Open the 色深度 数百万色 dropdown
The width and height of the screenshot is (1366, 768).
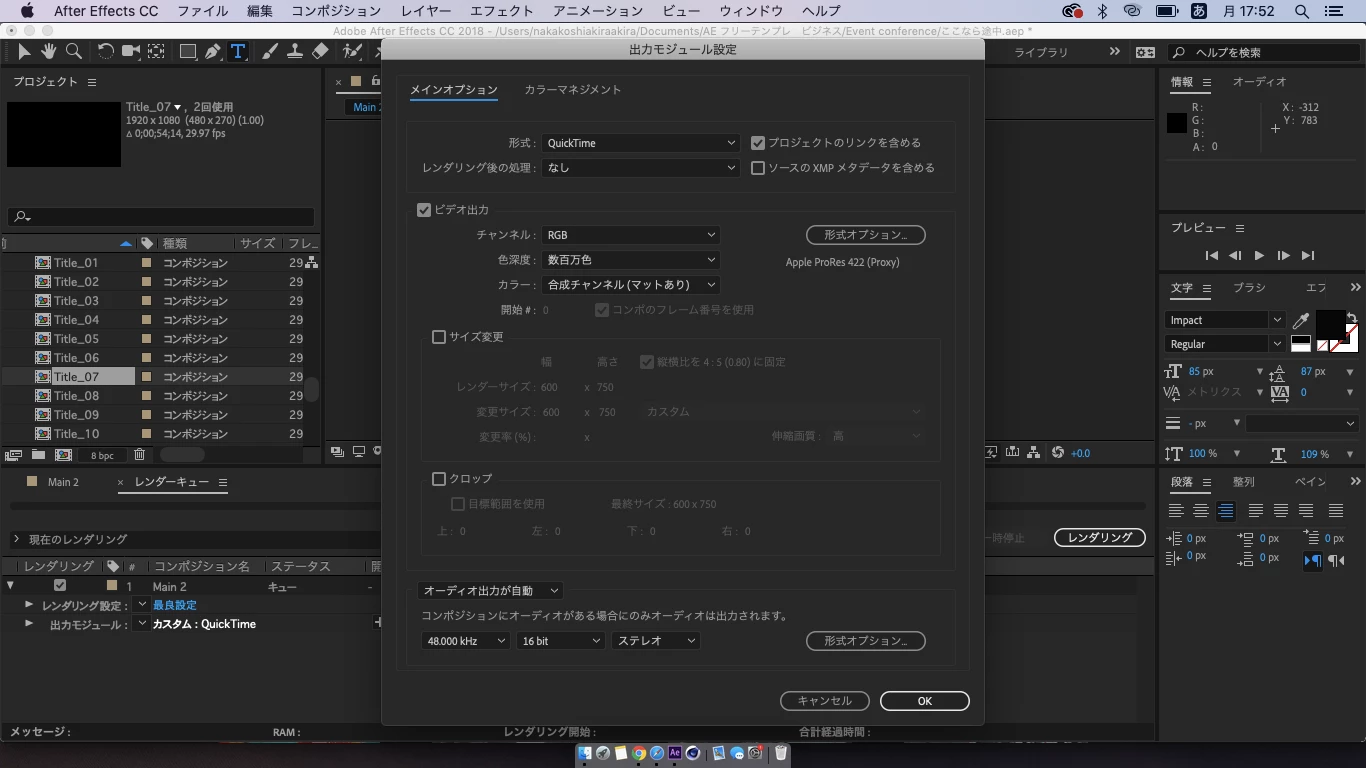pos(631,260)
